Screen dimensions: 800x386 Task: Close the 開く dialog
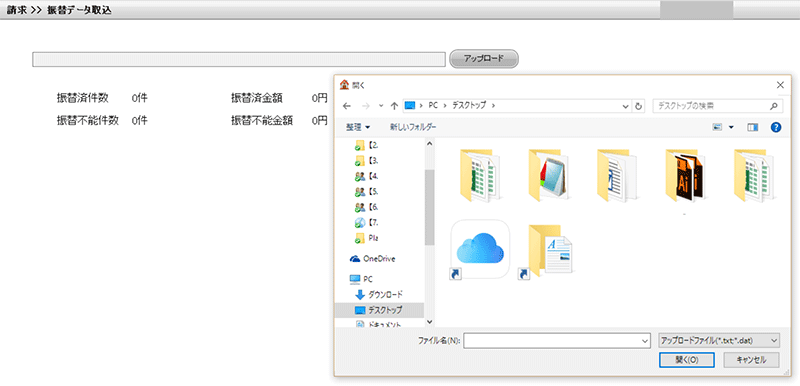coord(780,85)
